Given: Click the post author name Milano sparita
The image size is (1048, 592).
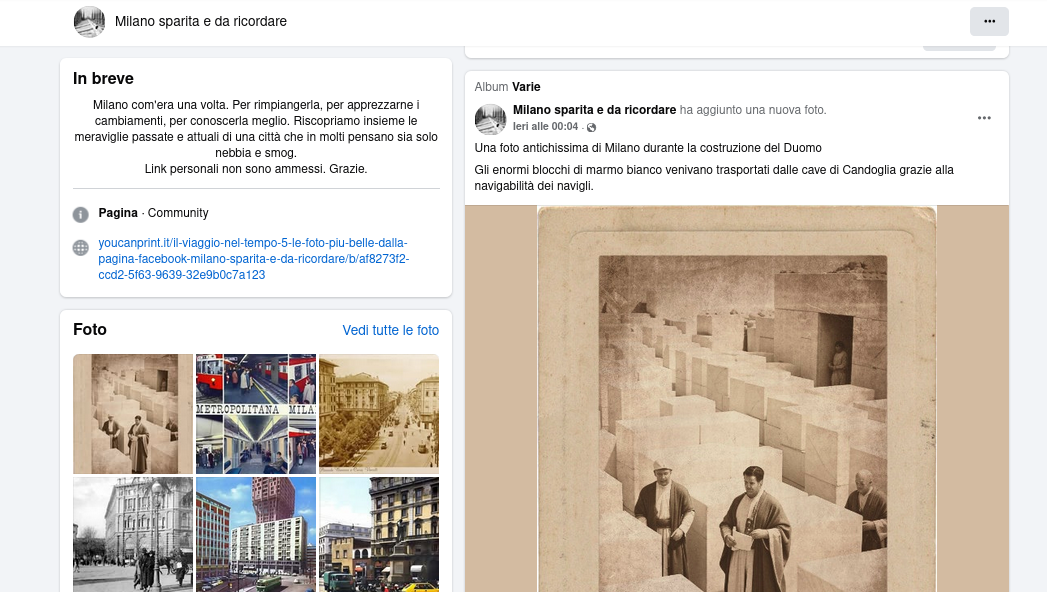Looking at the screenshot, I should click(594, 110).
